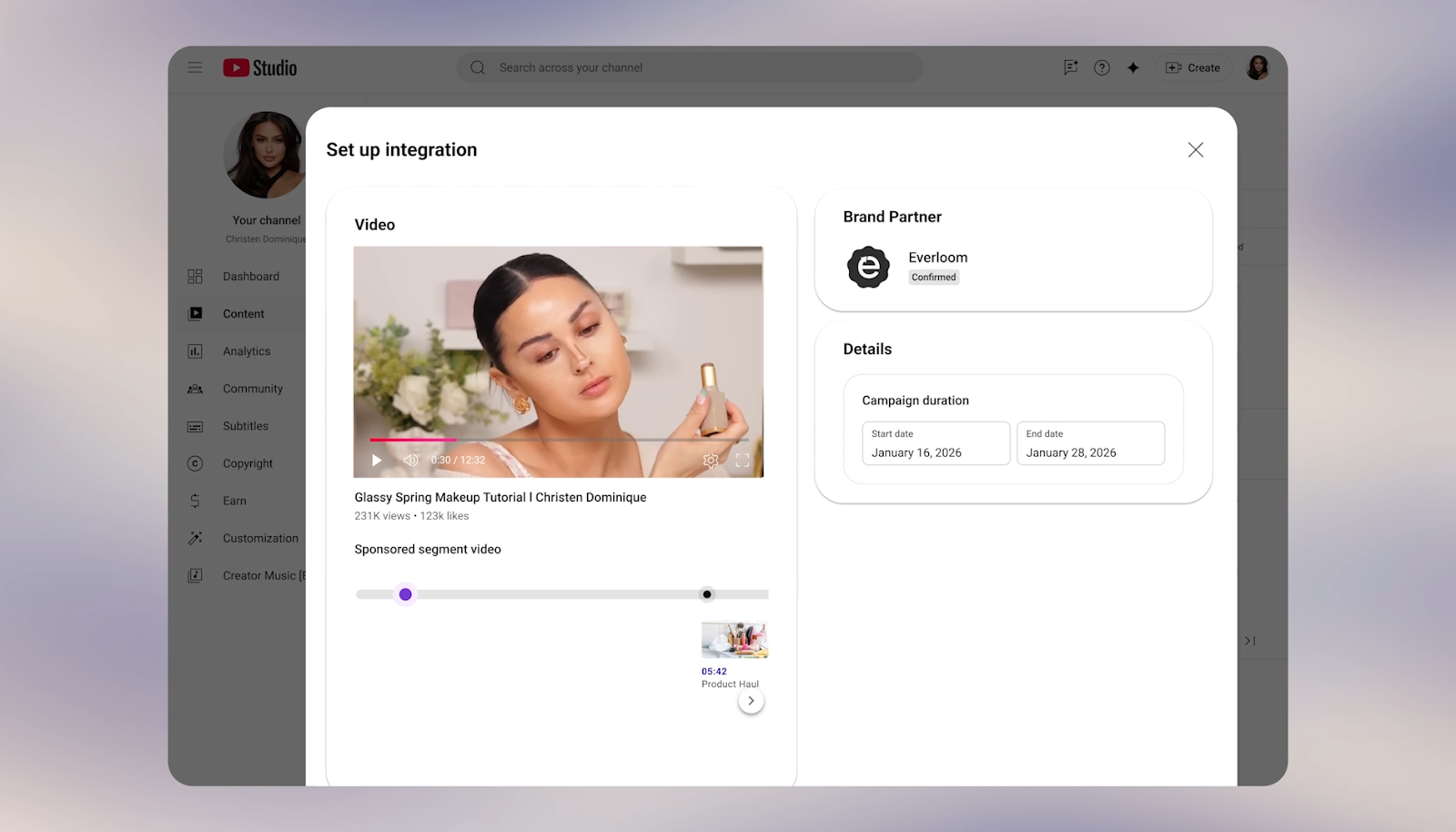Play the makeup tutorial video
1456x832 pixels.
coord(377,461)
